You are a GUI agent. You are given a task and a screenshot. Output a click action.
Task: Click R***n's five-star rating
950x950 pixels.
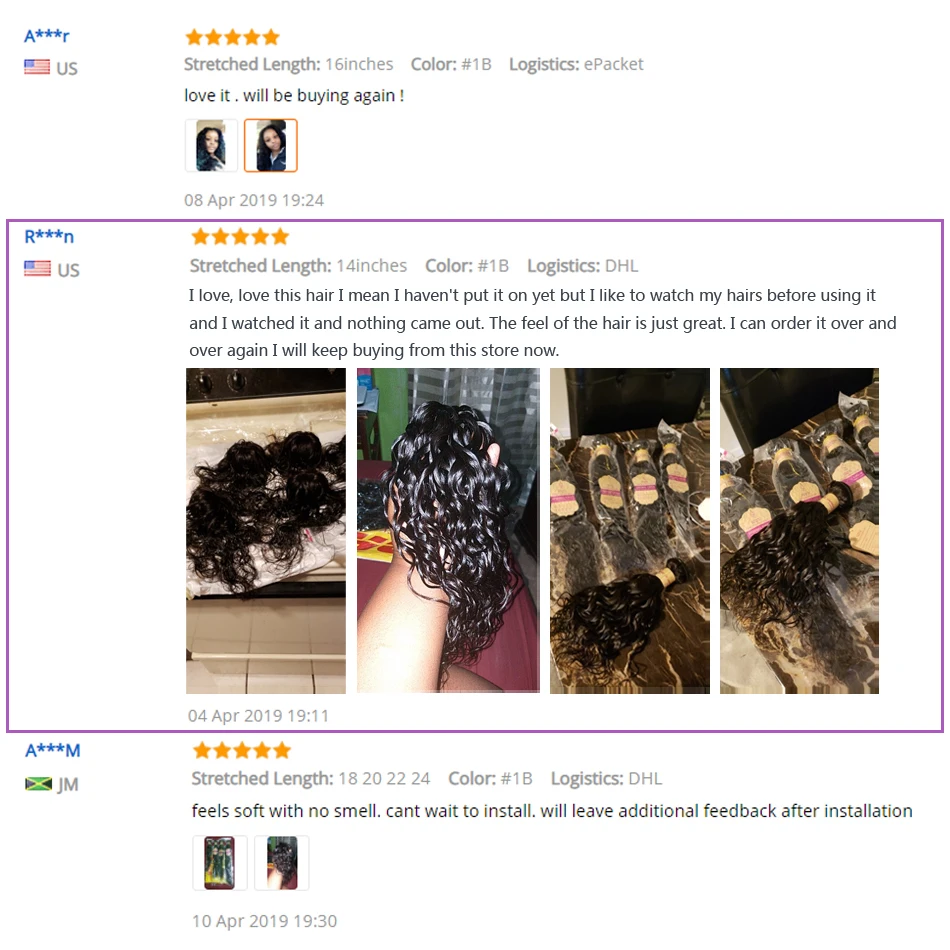[241, 236]
